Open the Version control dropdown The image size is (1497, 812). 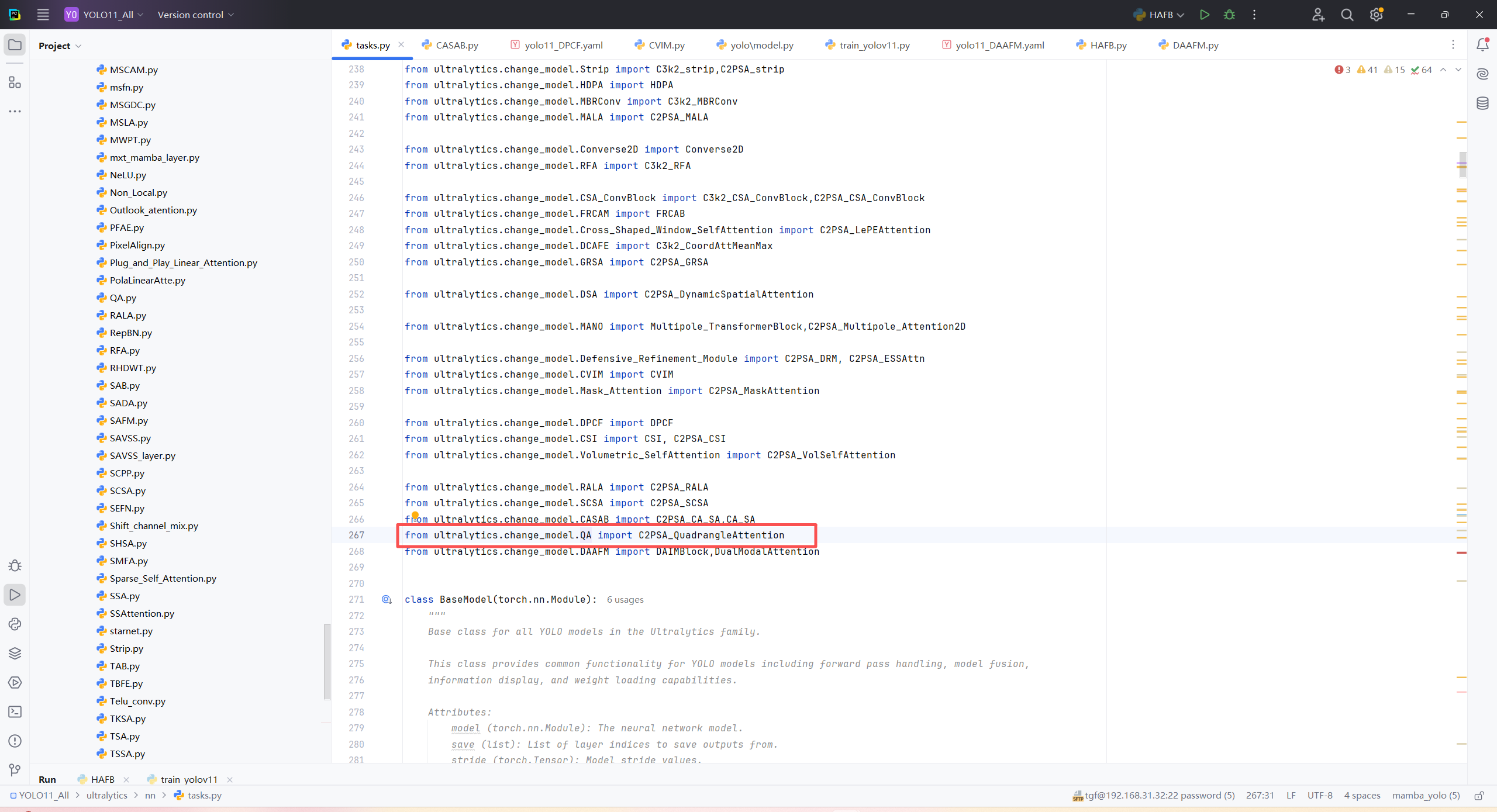click(195, 15)
